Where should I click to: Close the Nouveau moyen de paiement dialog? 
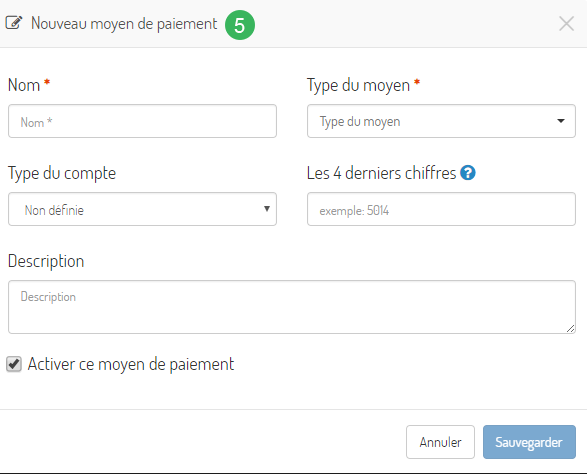point(566,24)
